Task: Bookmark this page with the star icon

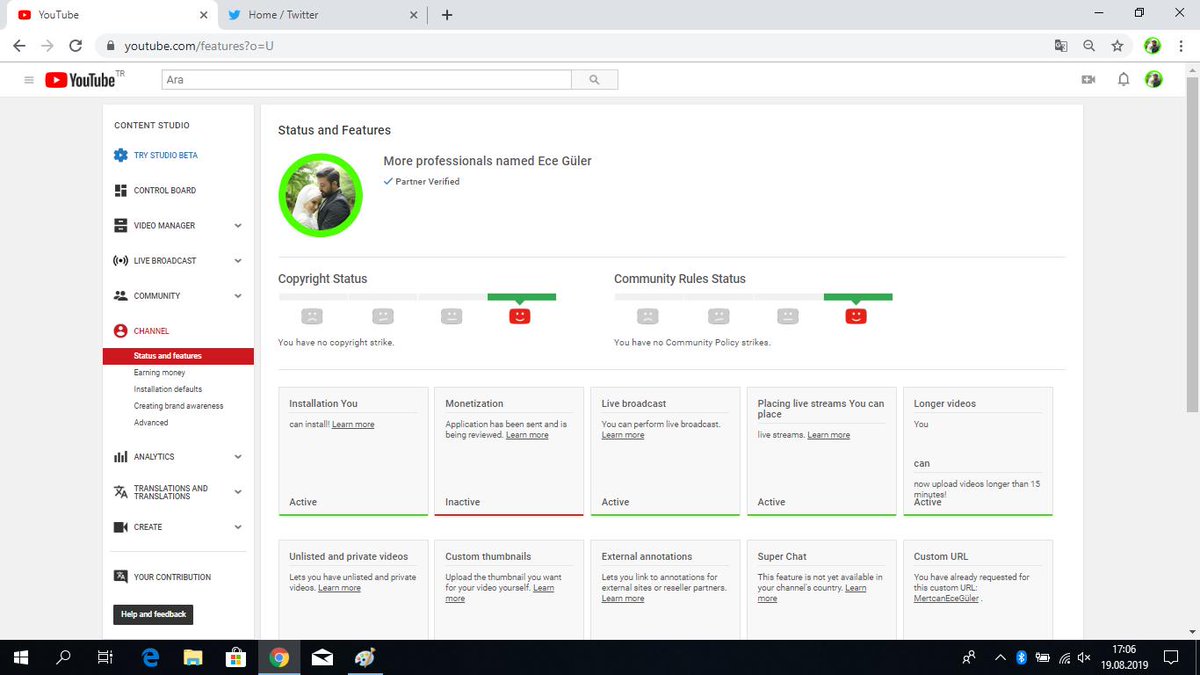Action: pyautogui.click(x=1118, y=46)
